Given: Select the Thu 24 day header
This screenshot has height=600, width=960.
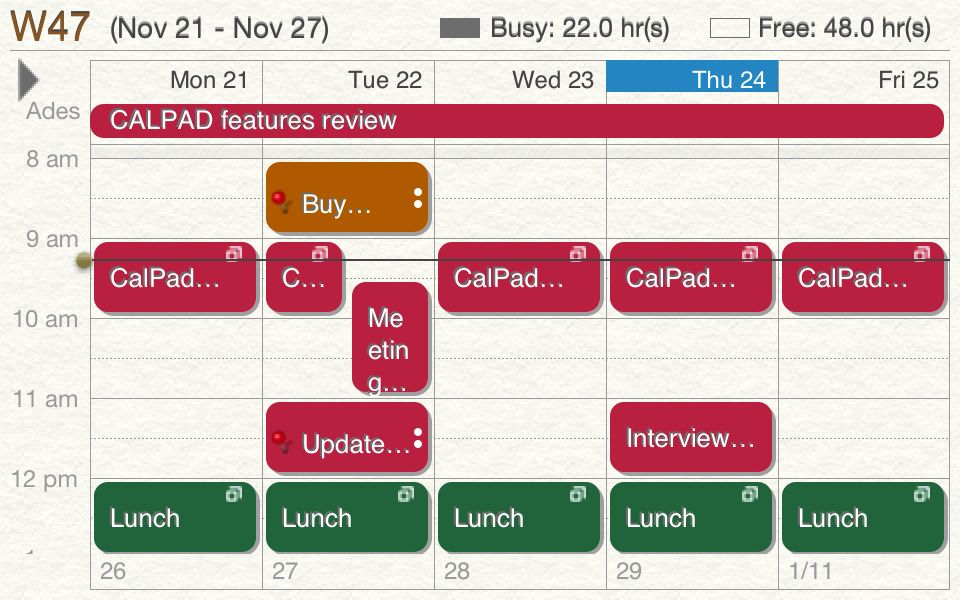Looking at the screenshot, I should [x=692, y=77].
